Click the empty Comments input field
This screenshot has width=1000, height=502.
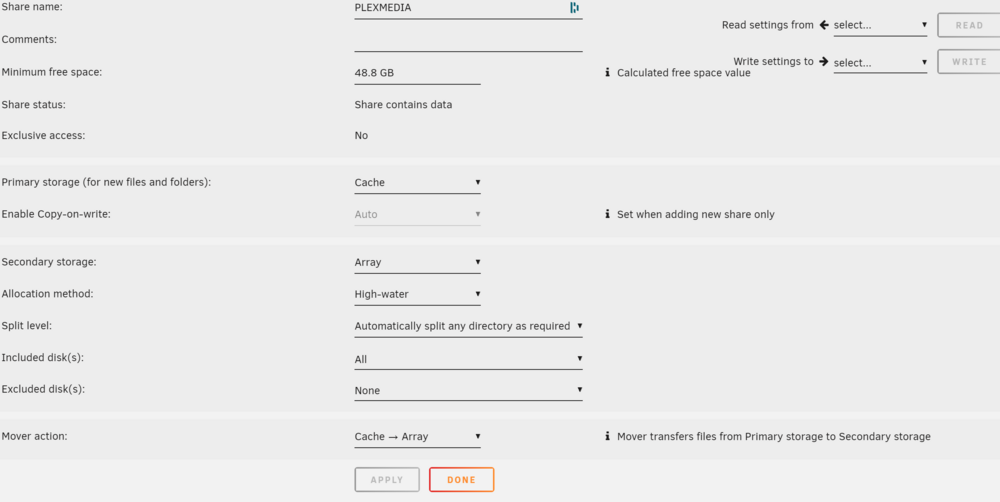click(x=468, y=40)
